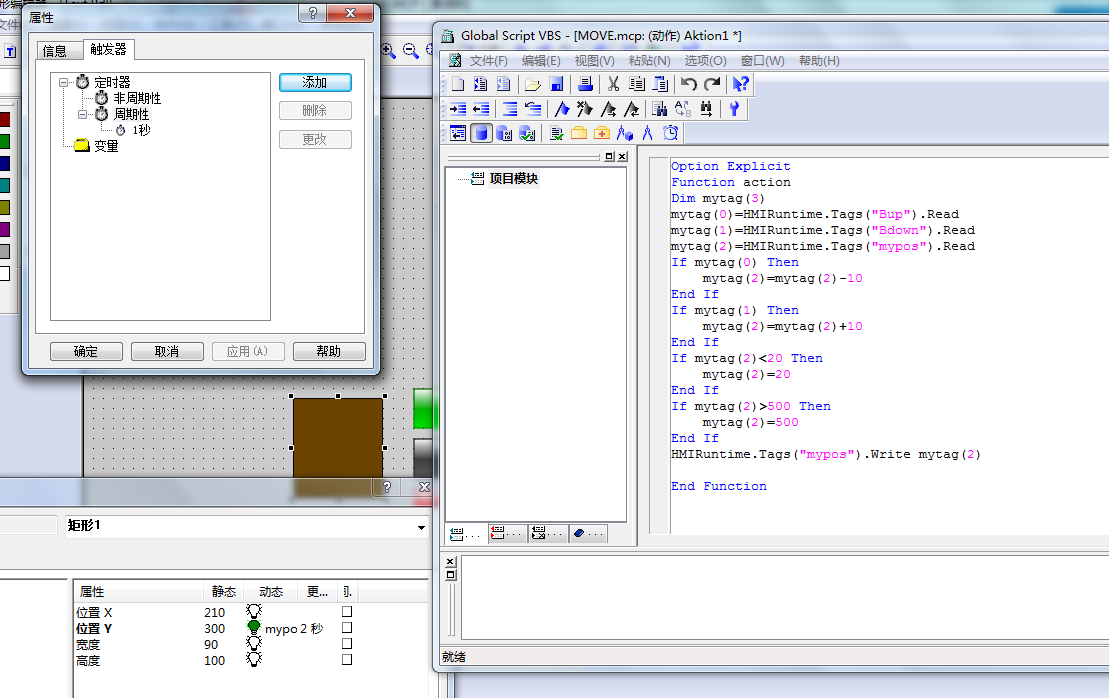Tick the checkbox in the 宽度 row
The image size is (1109, 698).
(347, 644)
